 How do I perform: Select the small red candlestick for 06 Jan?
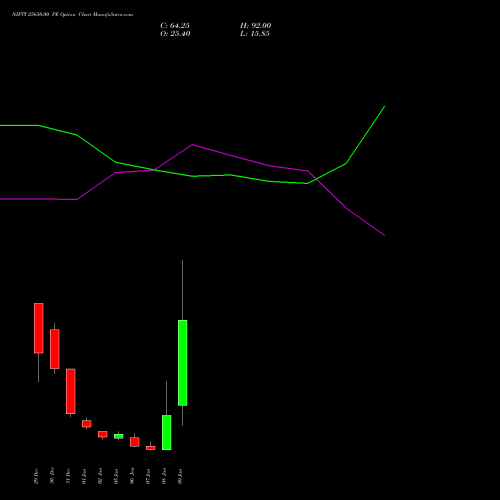[x=135, y=442]
